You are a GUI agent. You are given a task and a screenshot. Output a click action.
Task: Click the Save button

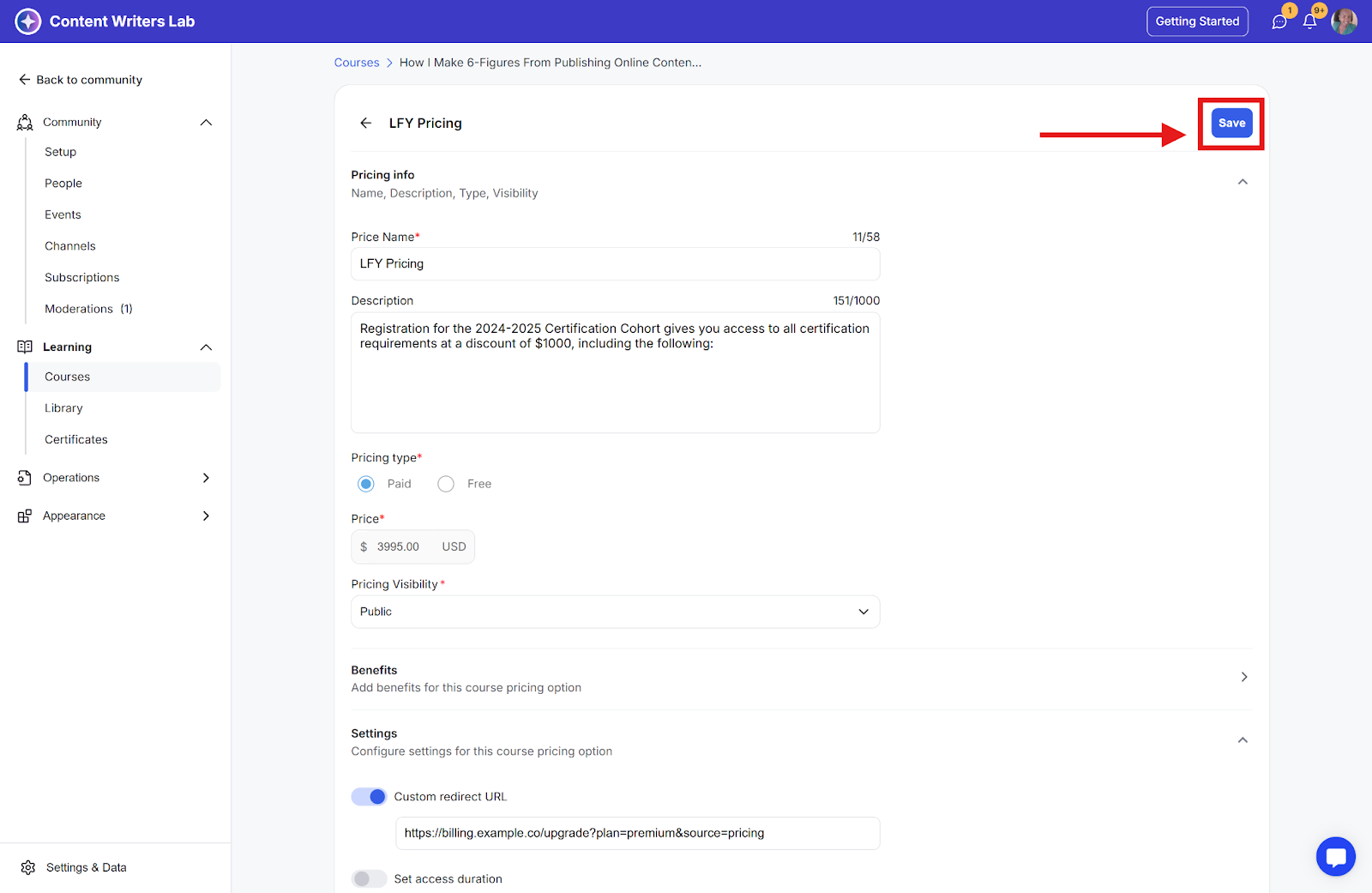[x=1231, y=123]
